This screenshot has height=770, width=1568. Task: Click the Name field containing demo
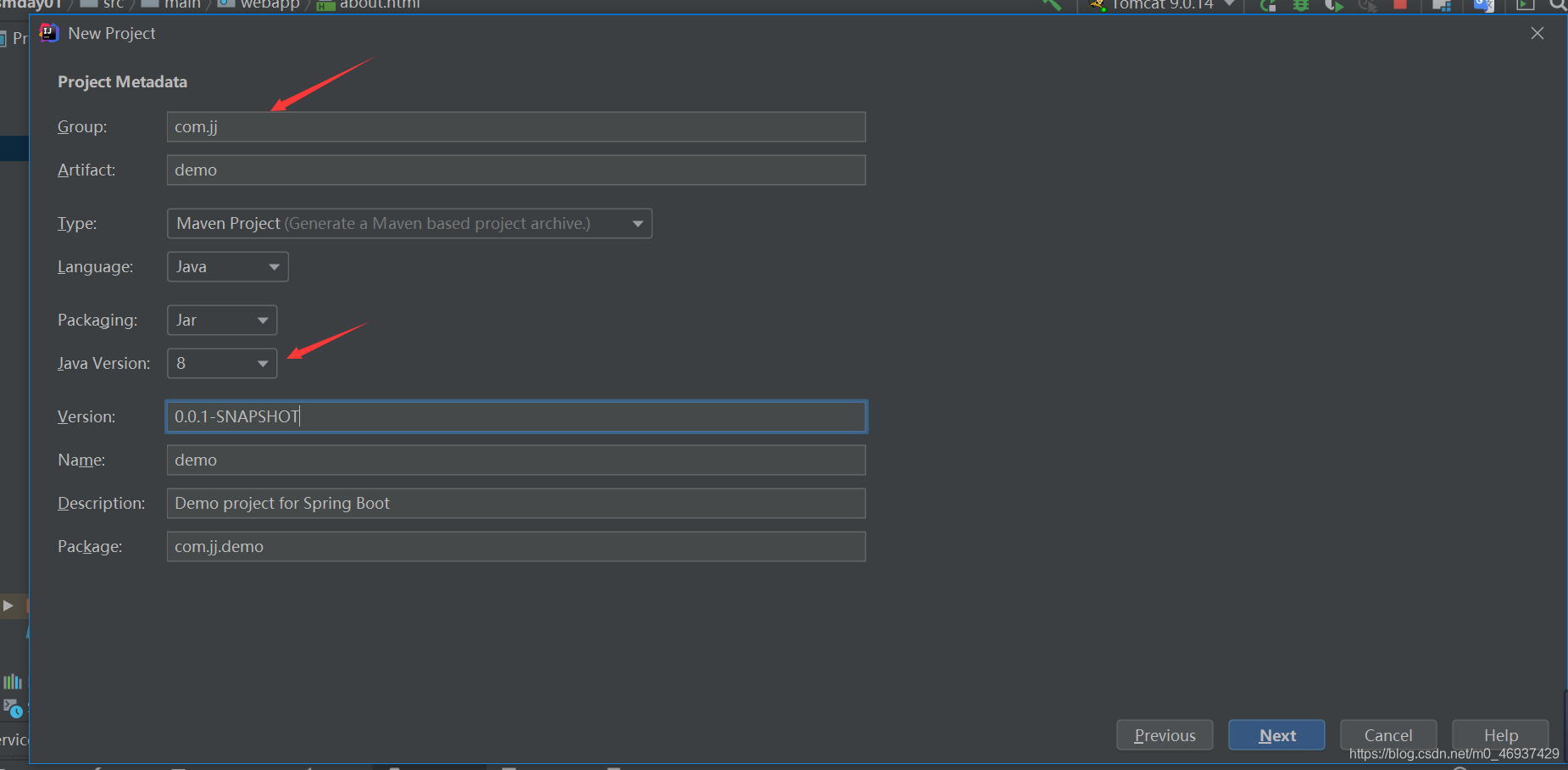[516, 460]
